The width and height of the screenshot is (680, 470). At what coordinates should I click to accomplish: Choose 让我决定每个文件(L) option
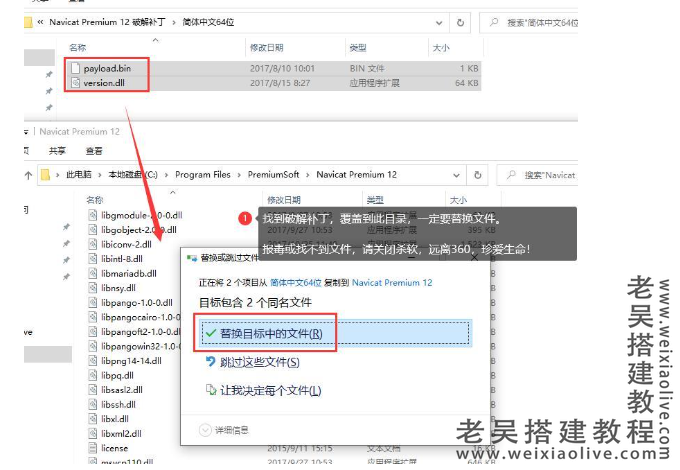click(263, 391)
